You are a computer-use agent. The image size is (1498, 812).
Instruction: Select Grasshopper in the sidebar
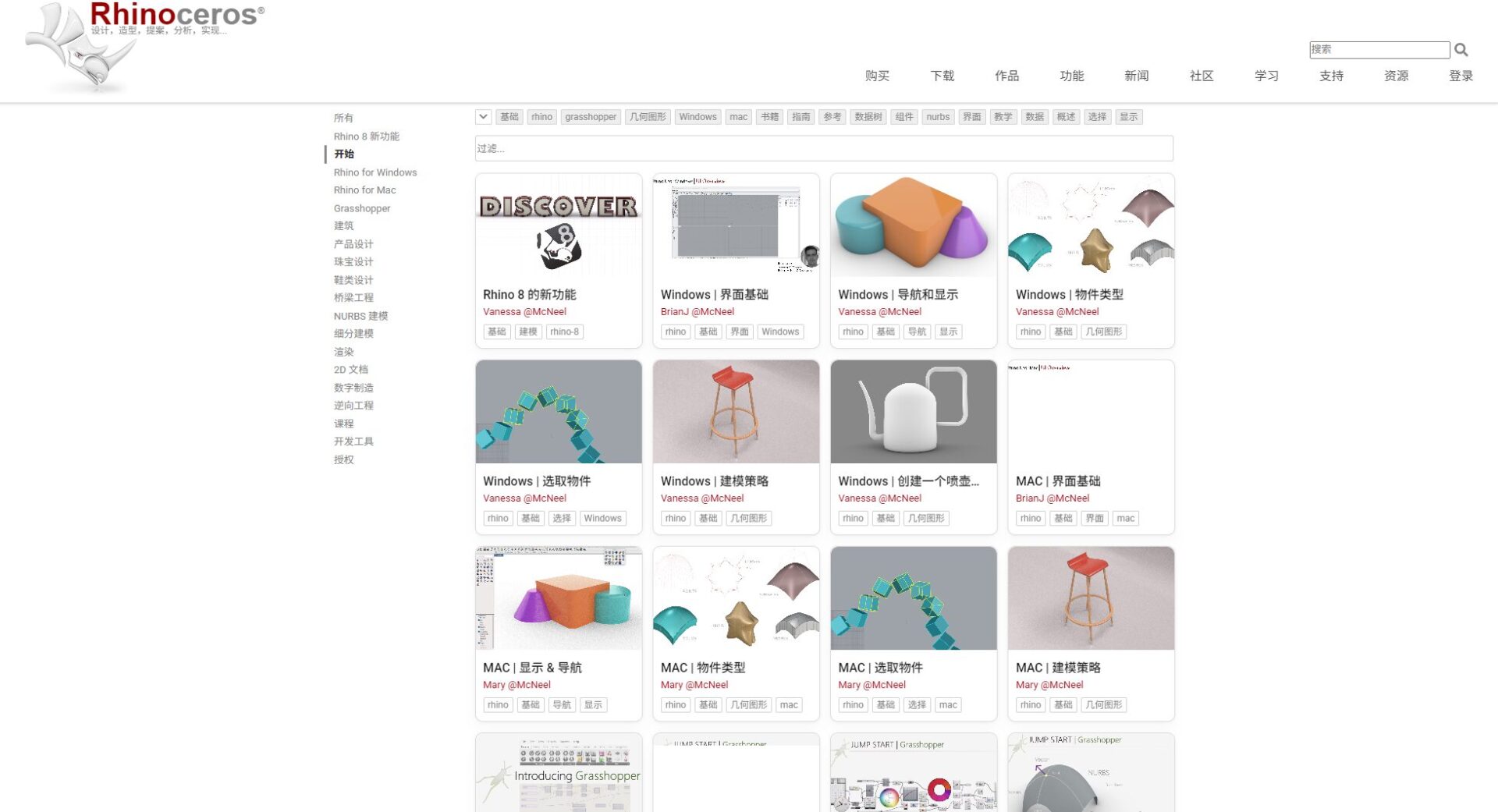click(x=361, y=208)
